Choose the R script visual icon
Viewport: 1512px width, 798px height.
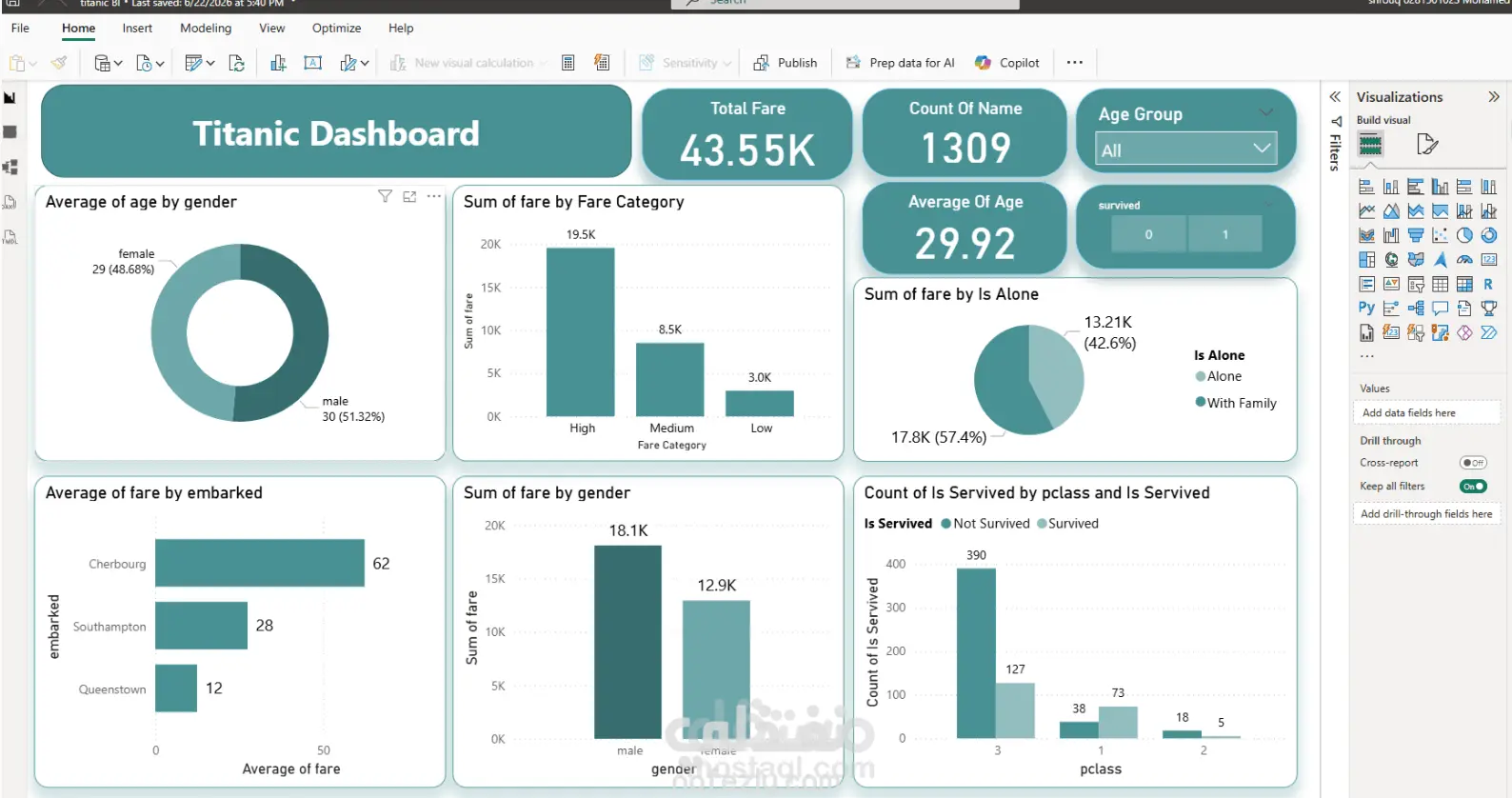(1488, 284)
